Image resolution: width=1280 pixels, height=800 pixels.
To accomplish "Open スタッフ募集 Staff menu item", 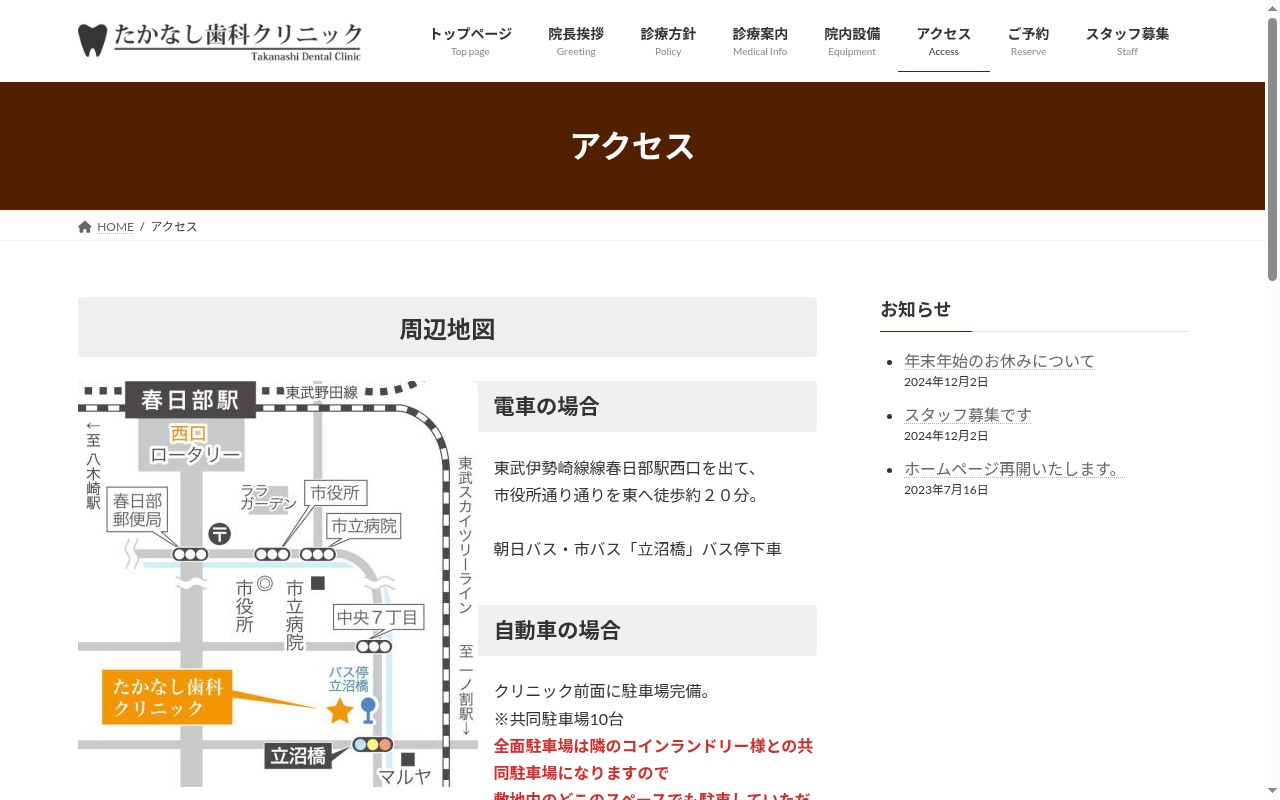I will (x=1127, y=41).
